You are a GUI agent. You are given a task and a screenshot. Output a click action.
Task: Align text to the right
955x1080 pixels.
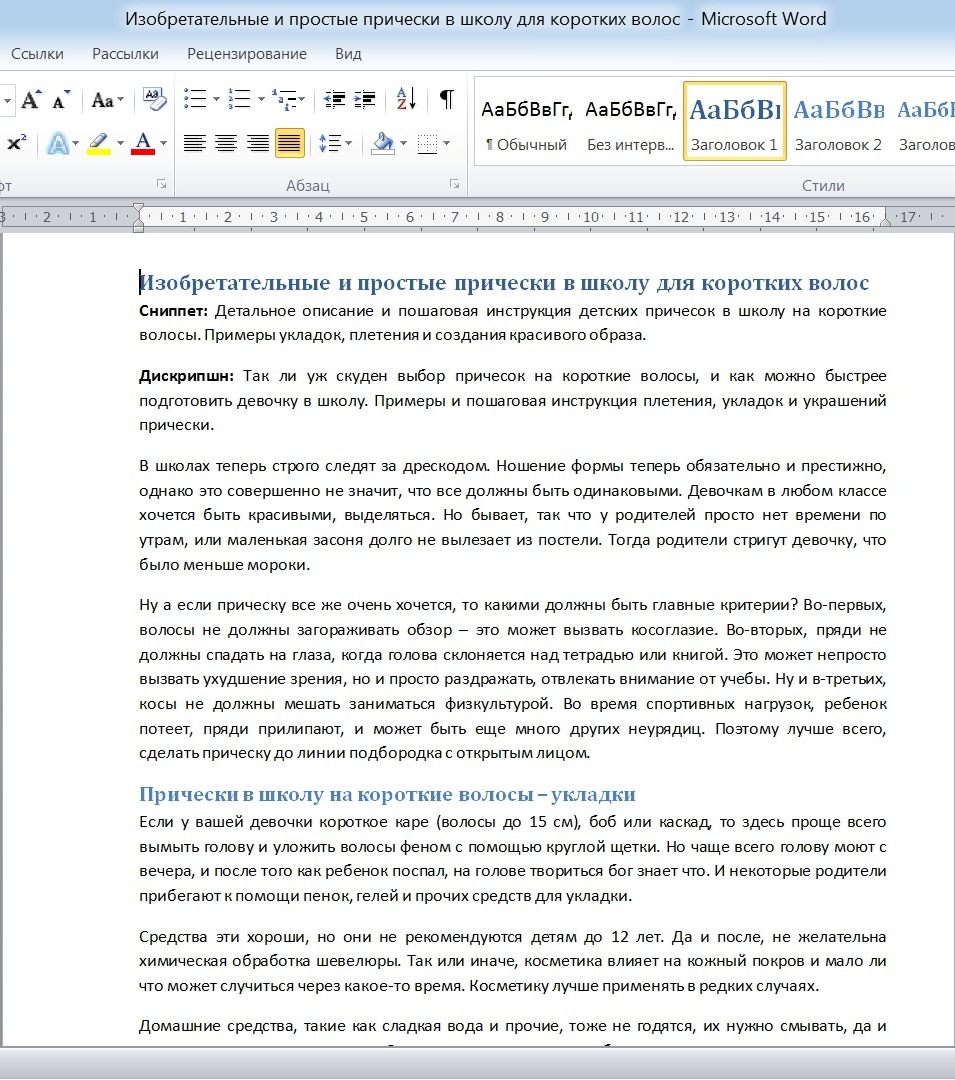click(x=258, y=143)
